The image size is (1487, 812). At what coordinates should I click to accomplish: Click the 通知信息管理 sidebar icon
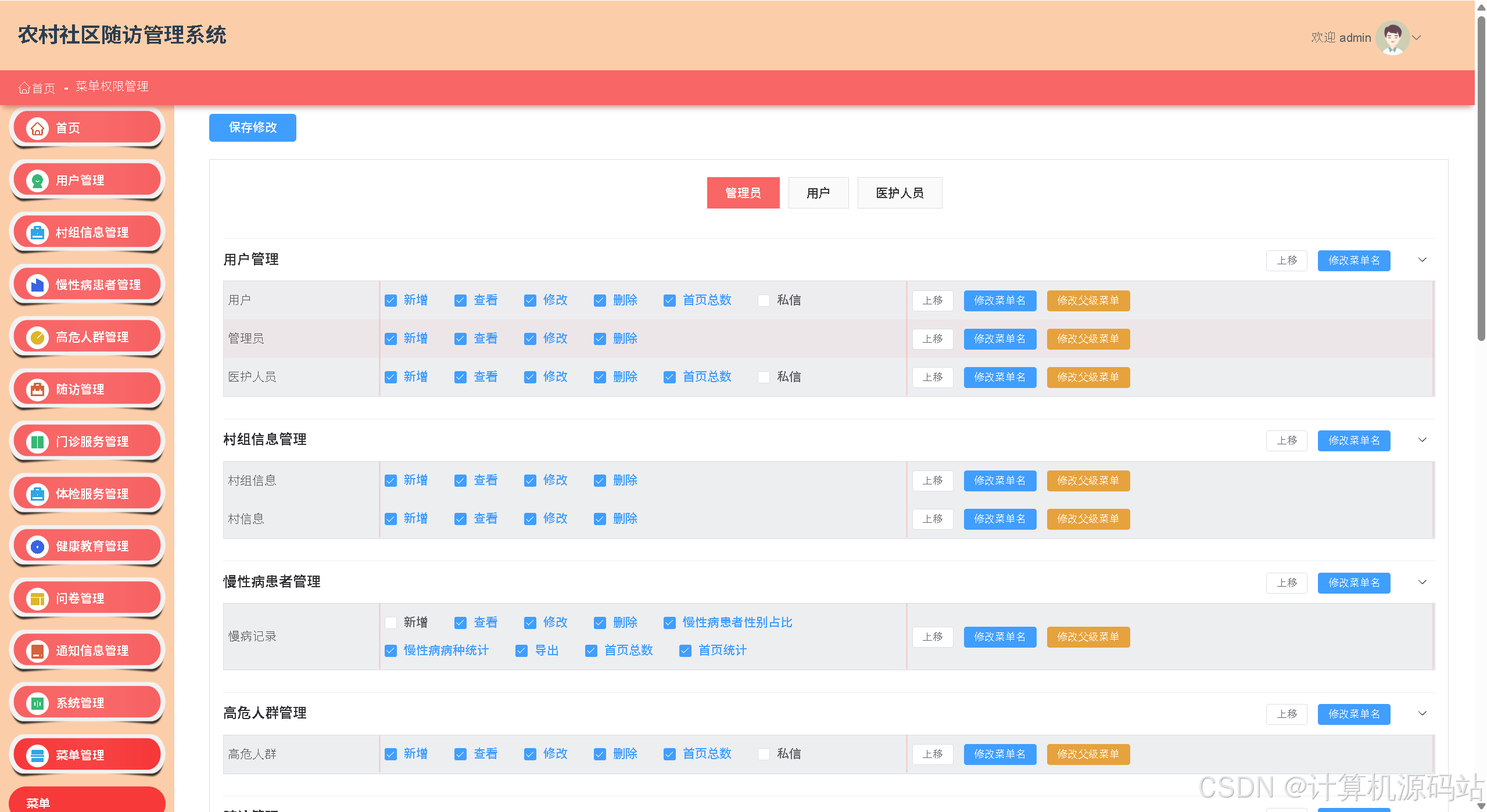pyautogui.click(x=38, y=651)
